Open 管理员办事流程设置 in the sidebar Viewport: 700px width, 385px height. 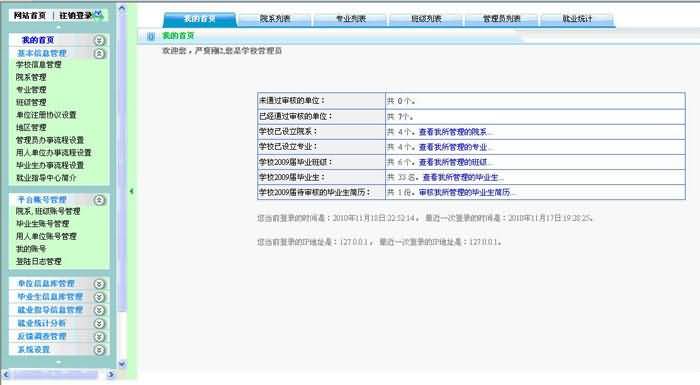click(x=50, y=140)
